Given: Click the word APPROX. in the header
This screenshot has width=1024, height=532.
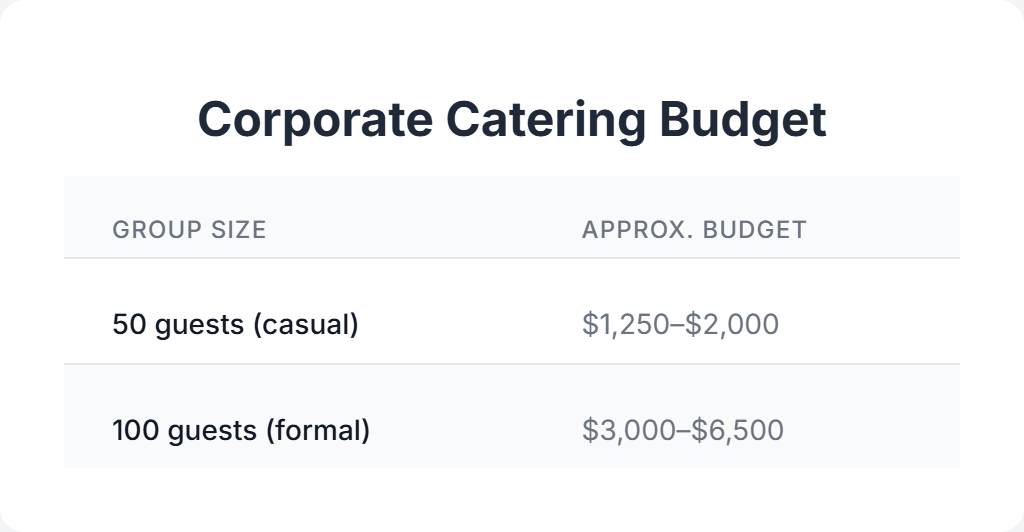Looking at the screenshot, I should [x=635, y=230].
